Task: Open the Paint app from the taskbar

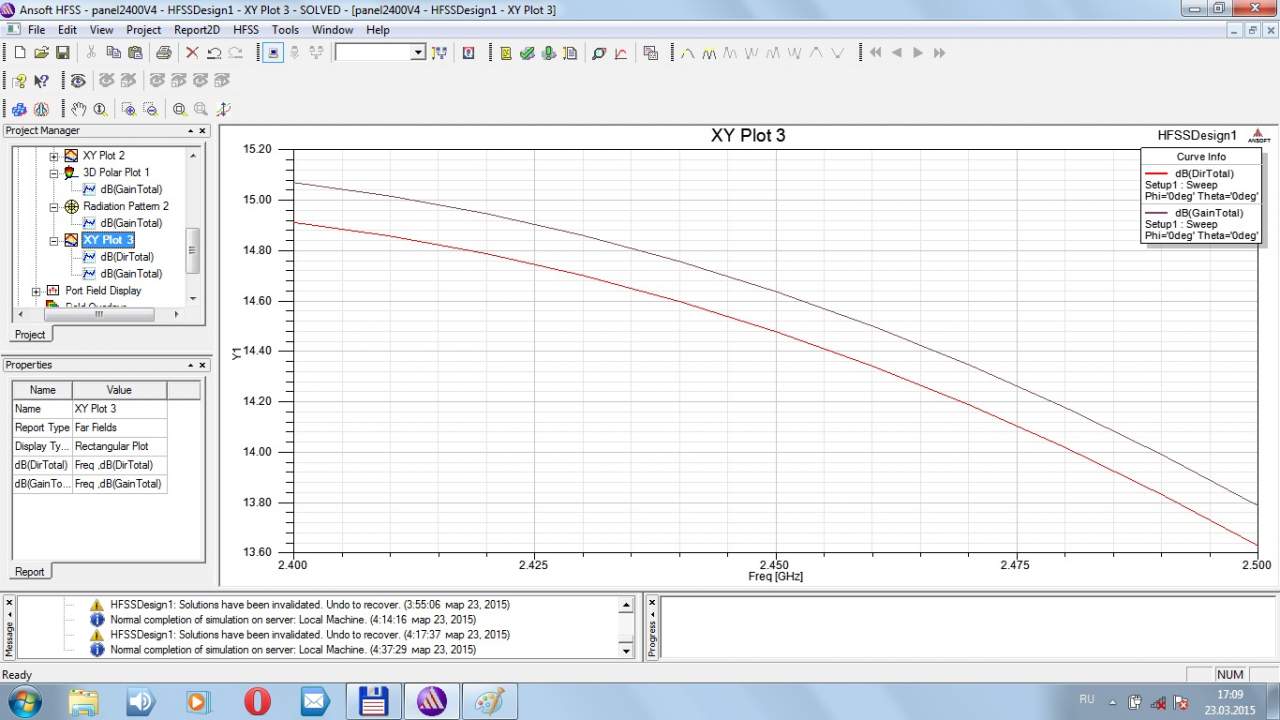Action: point(490,701)
